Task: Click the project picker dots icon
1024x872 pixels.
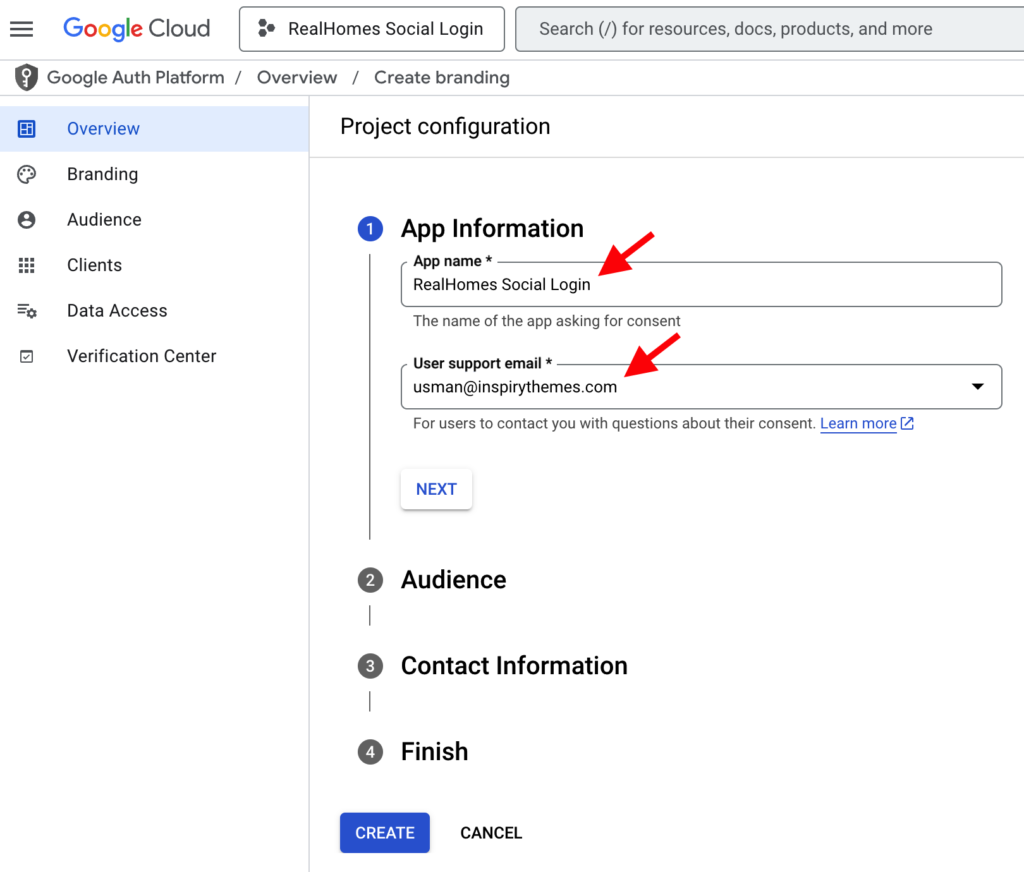Action: 266,28
